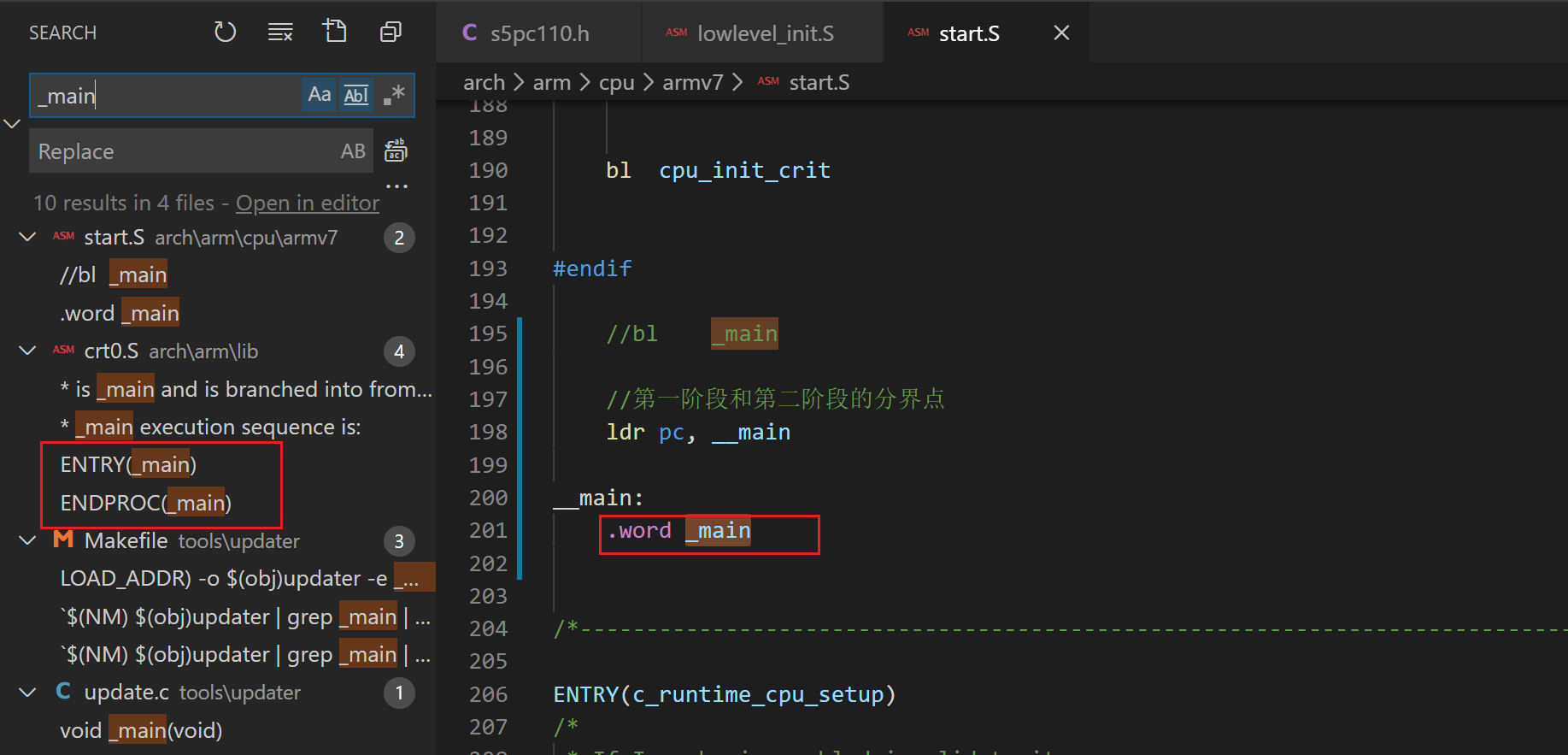Screen dimensions: 1568x755
Task: Click start.S result count badge 2
Action: point(399,238)
